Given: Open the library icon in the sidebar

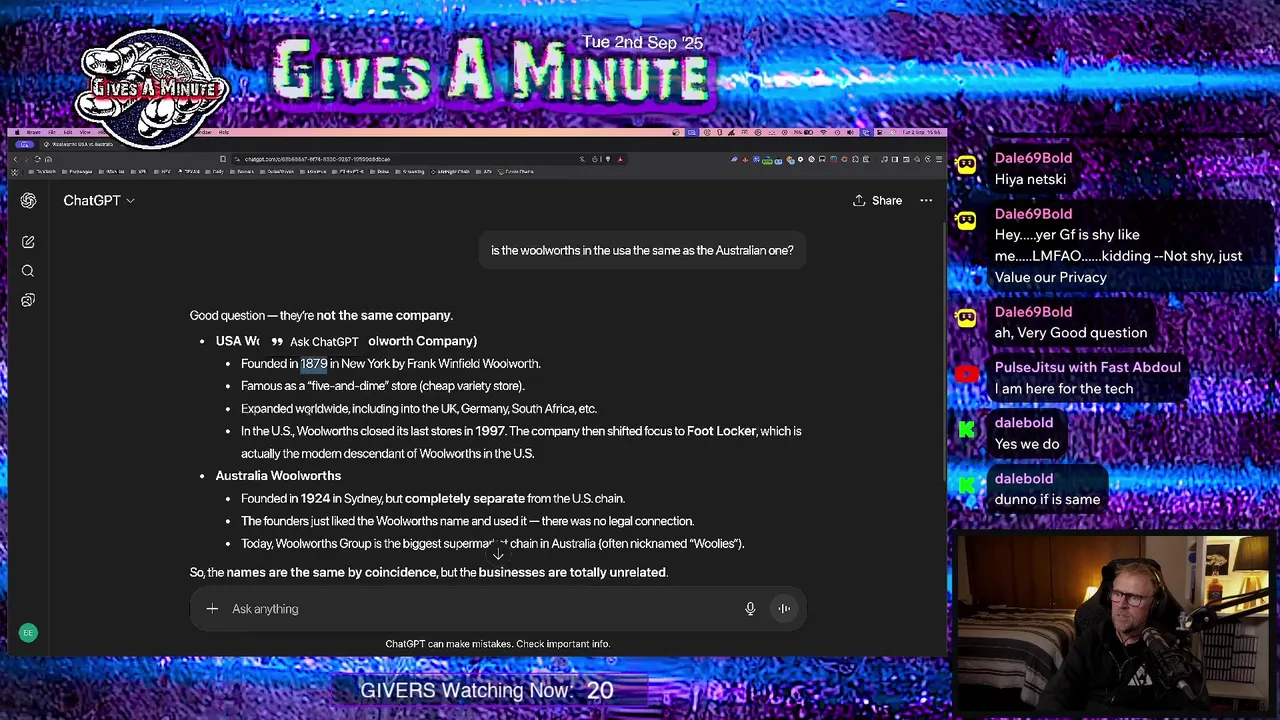Looking at the screenshot, I should [28, 300].
